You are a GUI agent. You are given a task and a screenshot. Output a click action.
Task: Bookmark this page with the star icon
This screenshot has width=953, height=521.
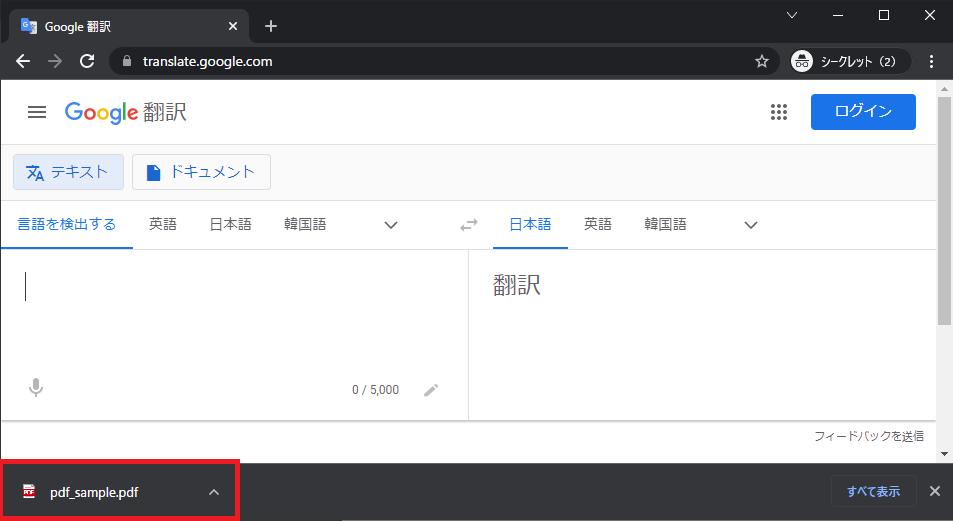[762, 61]
